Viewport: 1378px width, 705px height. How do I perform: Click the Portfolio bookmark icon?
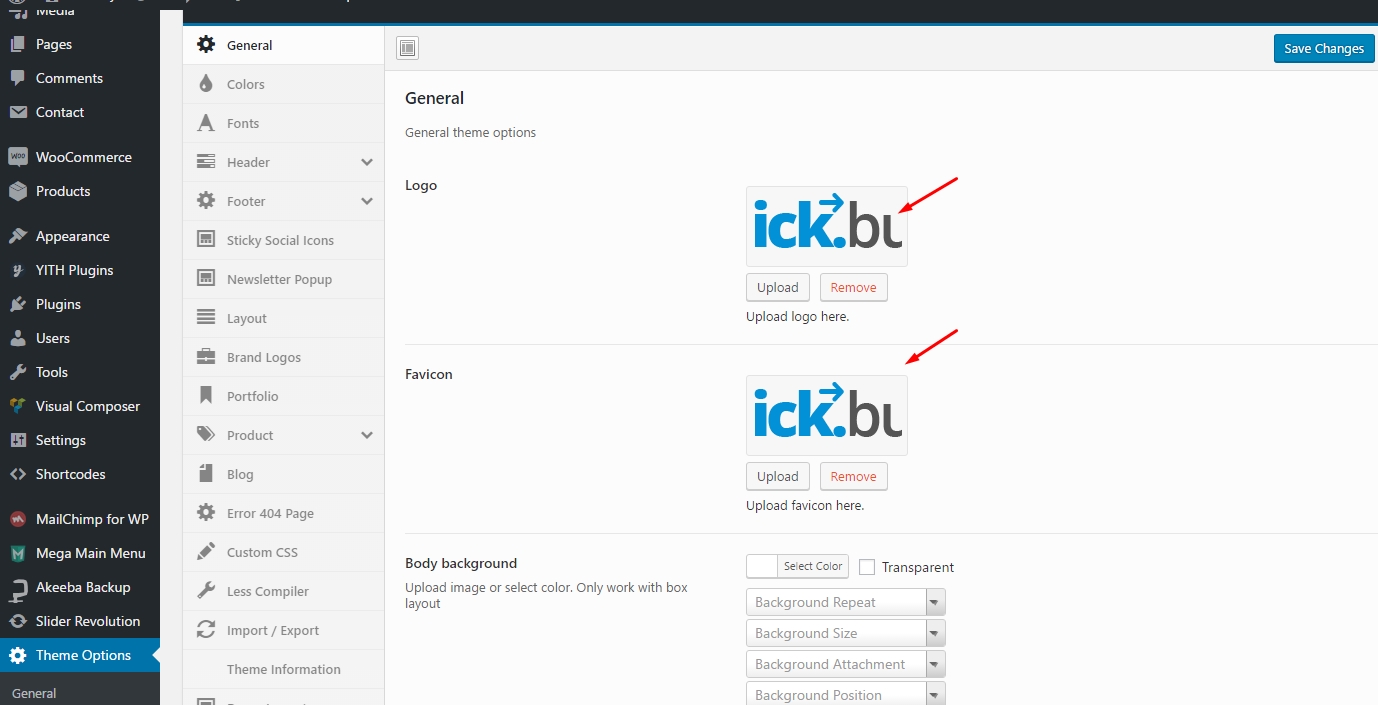[x=206, y=396]
